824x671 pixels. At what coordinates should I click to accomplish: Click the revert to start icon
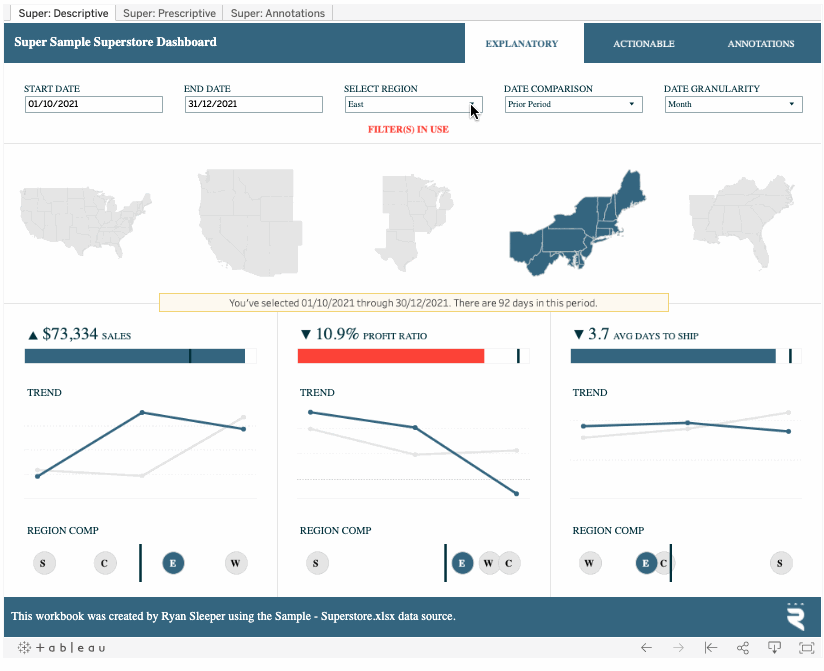coord(711,648)
